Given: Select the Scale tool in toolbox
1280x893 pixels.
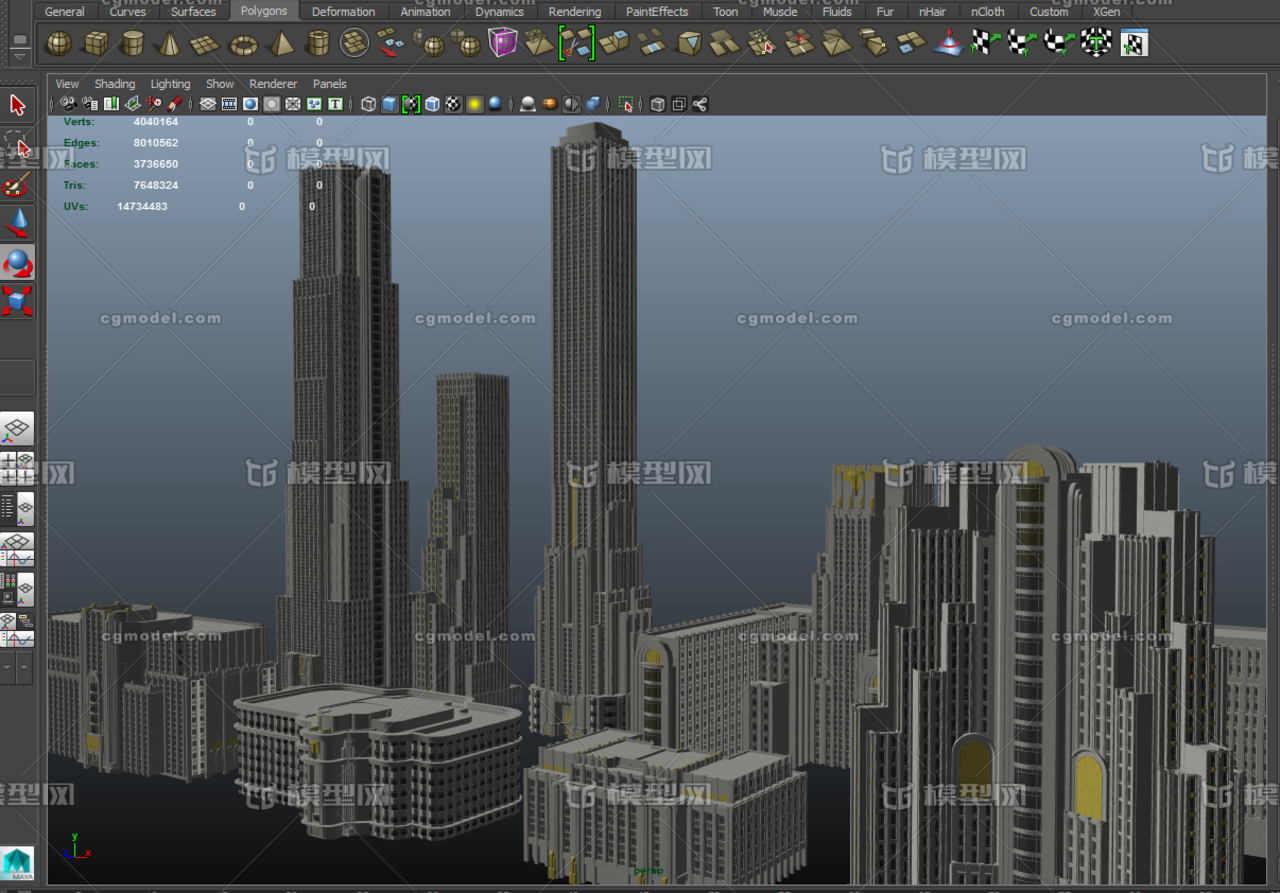Looking at the screenshot, I should [x=17, y=301].
